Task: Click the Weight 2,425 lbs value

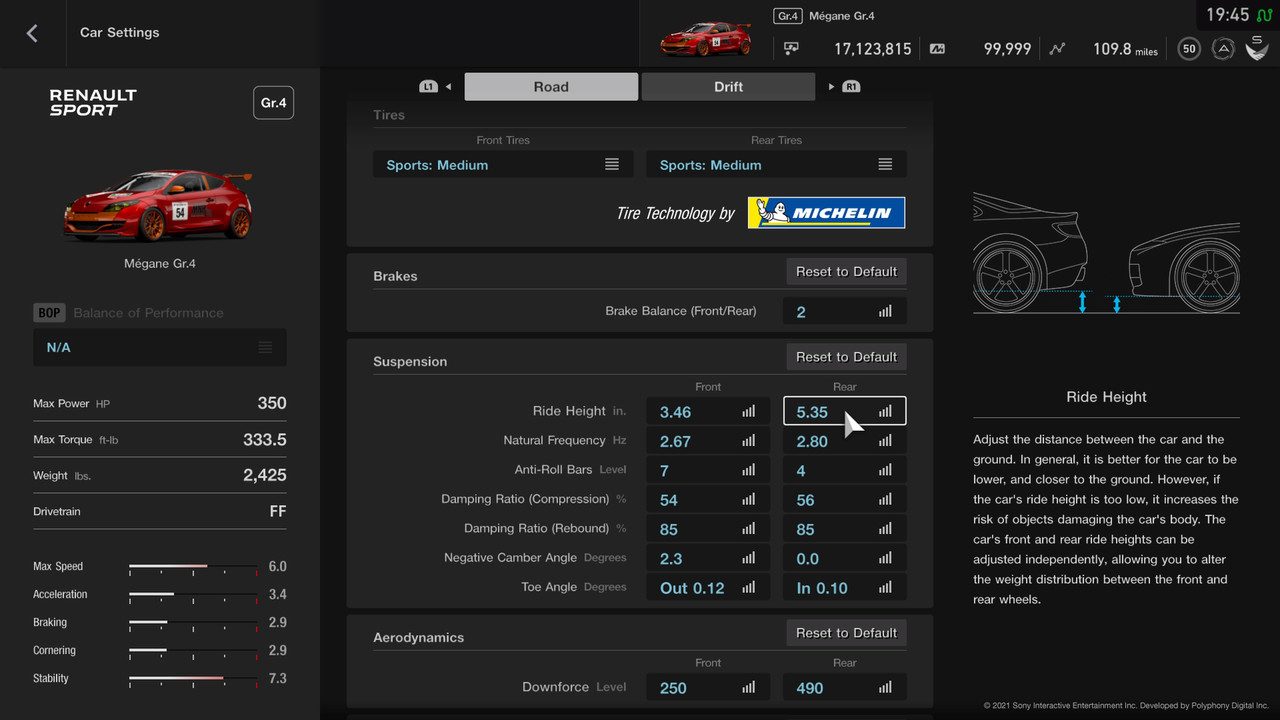Action: (265, 475)
